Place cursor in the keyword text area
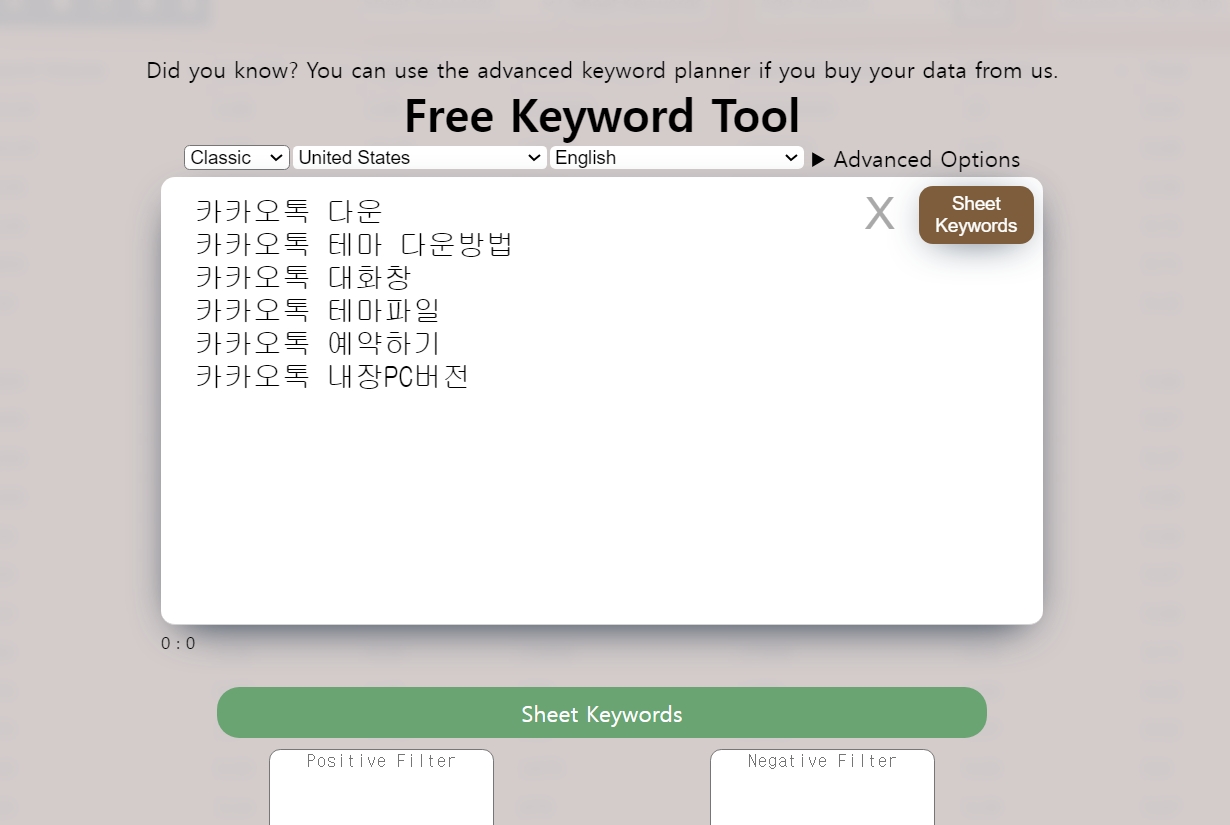 [600, 480]
